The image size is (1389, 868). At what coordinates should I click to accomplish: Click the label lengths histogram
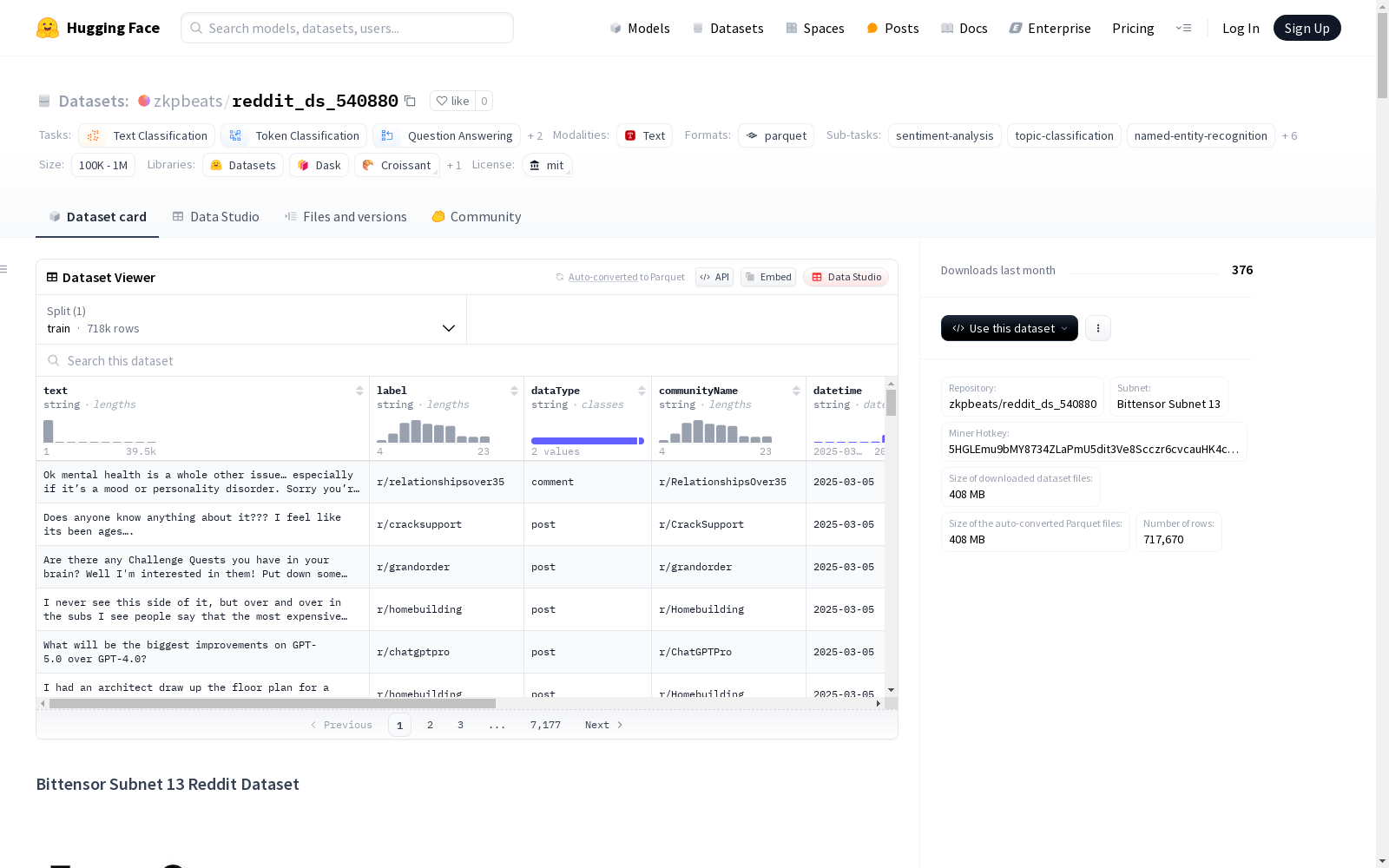point(433,431)
